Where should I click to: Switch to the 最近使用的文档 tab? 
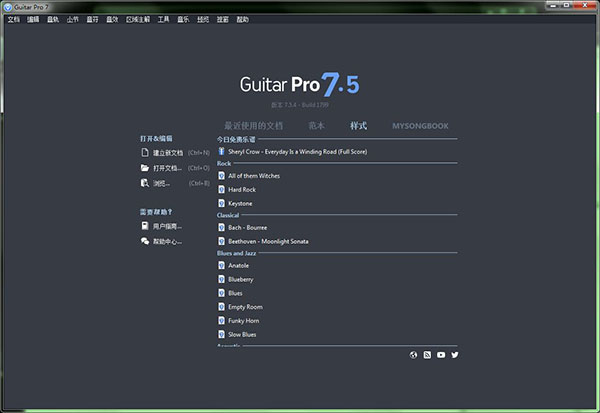(x=254, y=126)
